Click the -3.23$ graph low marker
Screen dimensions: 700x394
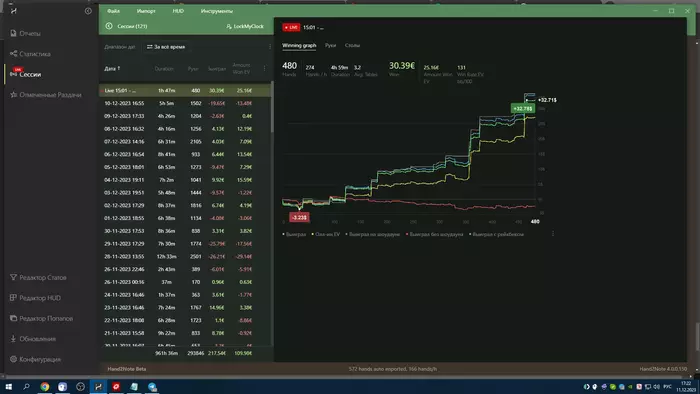[299, 218]
